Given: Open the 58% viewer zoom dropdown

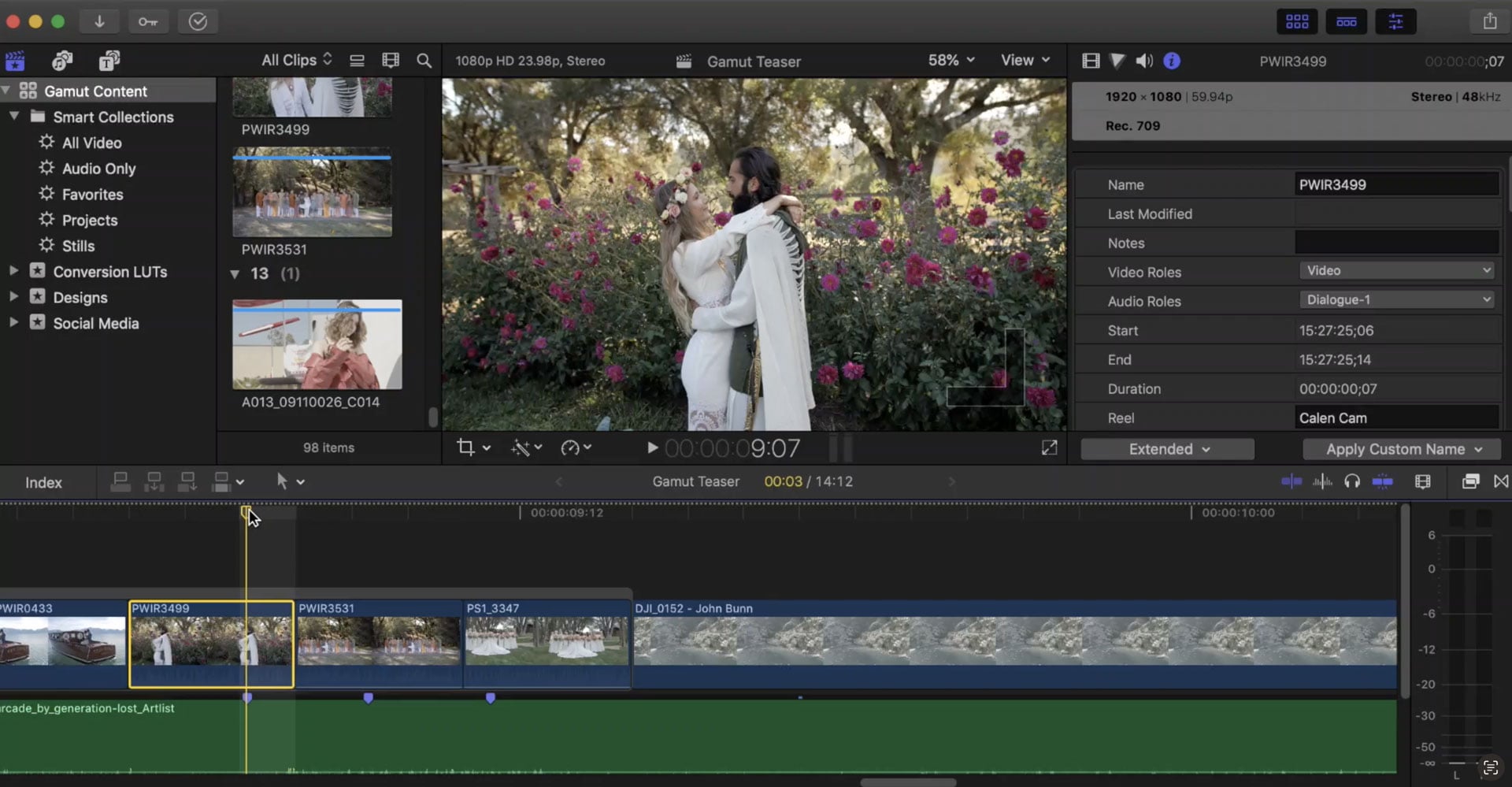Looking at the screenshot, I should coord(951,60).
